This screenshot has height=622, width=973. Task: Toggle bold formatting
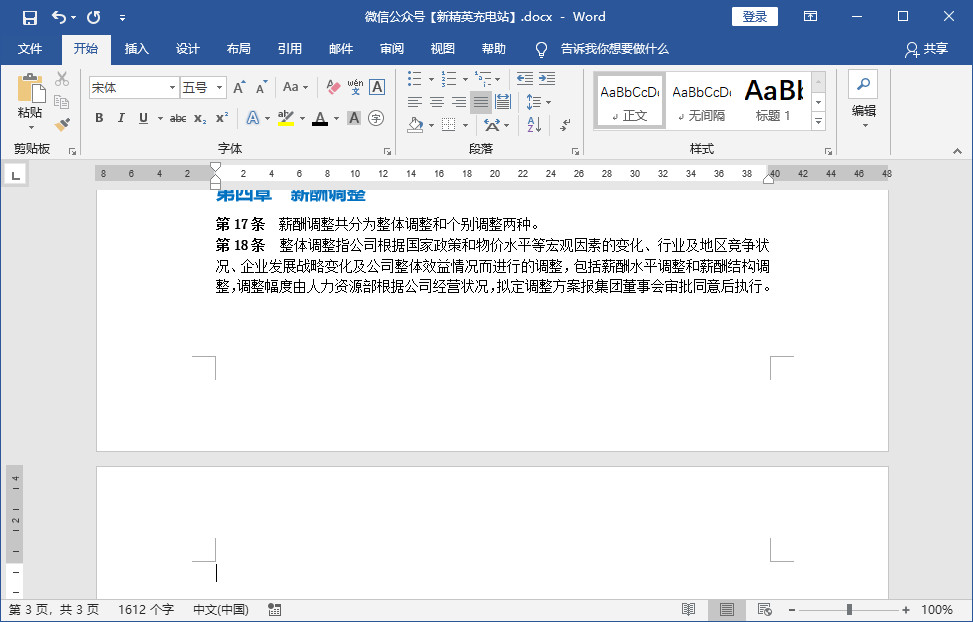click(x=99, y=118)
